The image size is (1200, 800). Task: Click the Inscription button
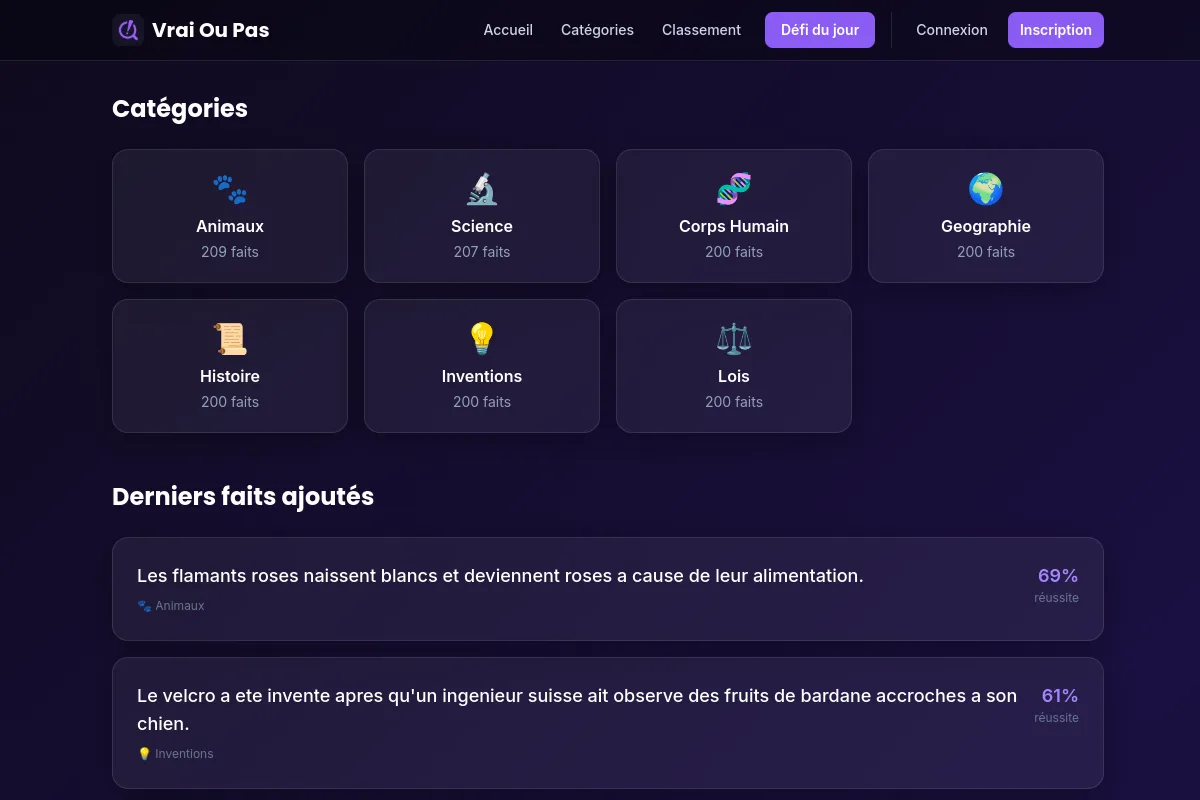(x=1056, y=30)
